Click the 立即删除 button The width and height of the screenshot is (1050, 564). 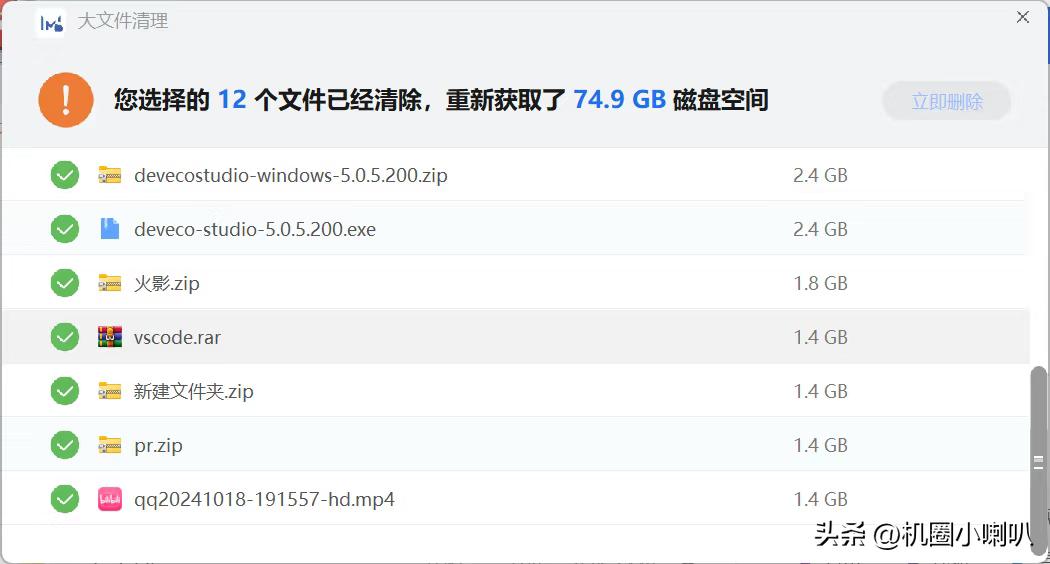pos(947,101)
